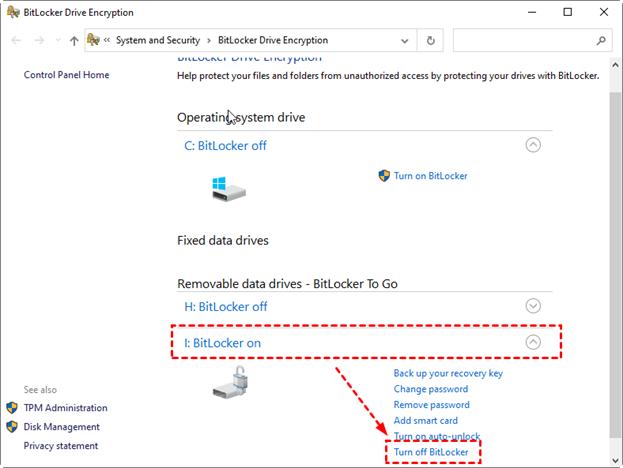Click Change password link
The height and width of the screenshot is (468, 623).
click(x=430, y=389)
